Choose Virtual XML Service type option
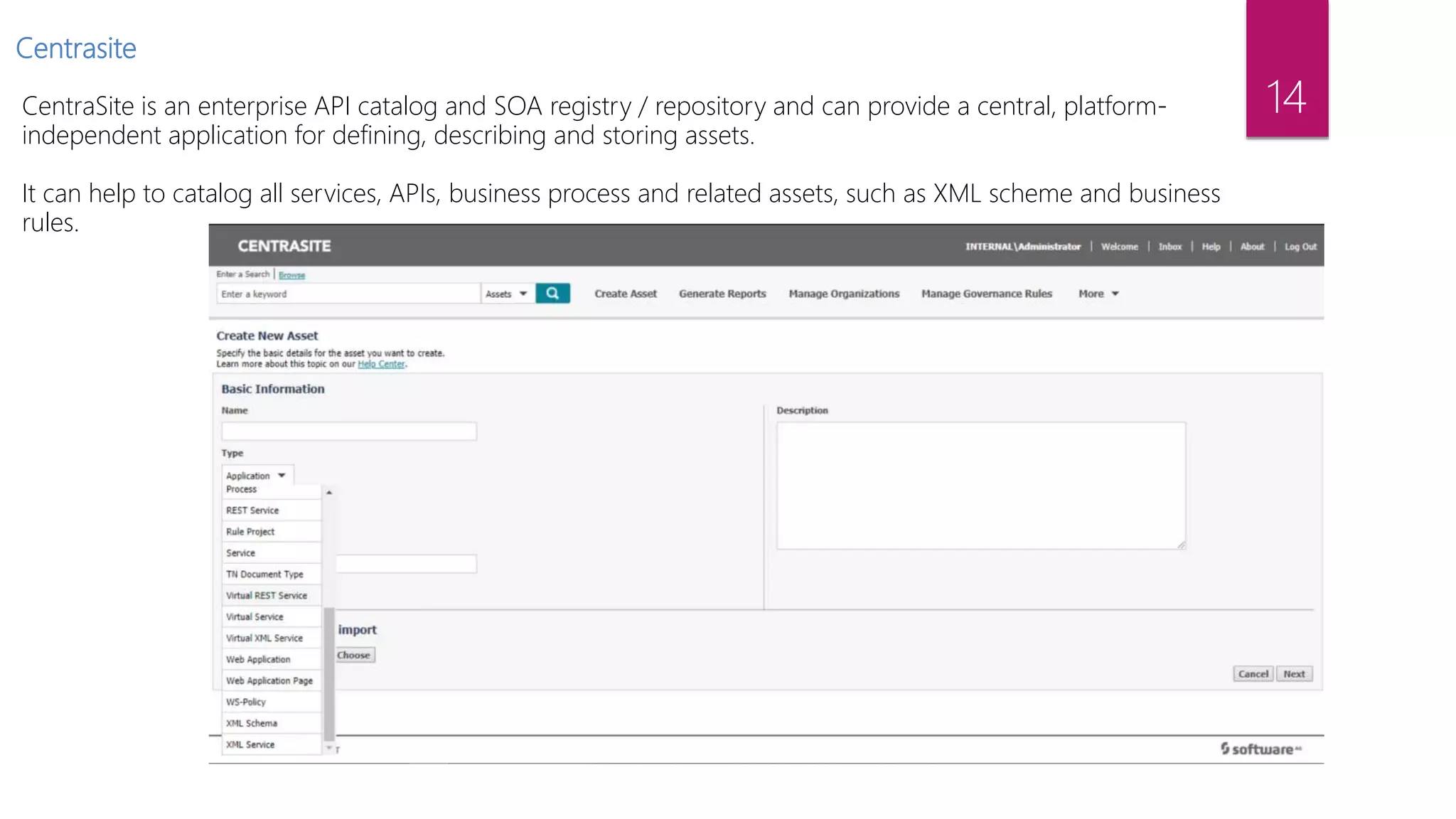The width and height of the screenshot is (1456, 819). pyautogui.click(x=264, y=638)
